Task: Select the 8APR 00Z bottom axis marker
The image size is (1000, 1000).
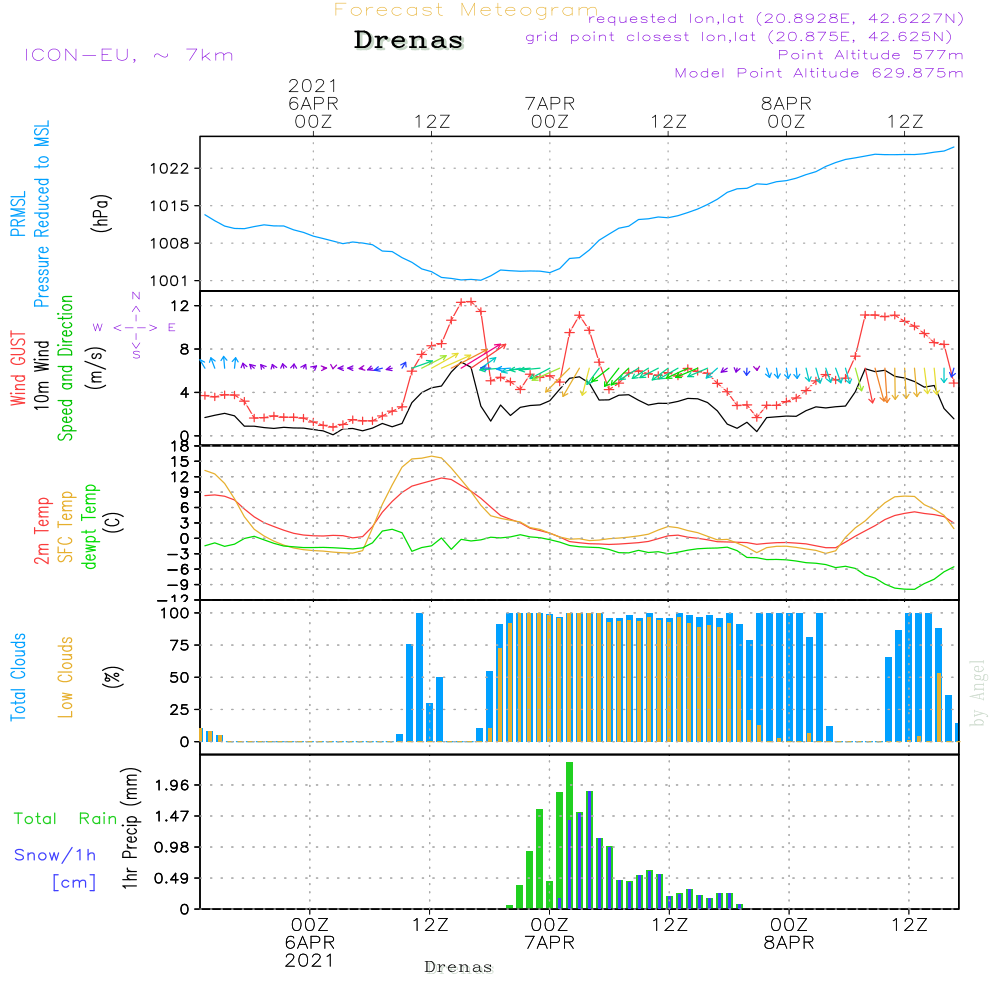Action: tap(789, 934)
